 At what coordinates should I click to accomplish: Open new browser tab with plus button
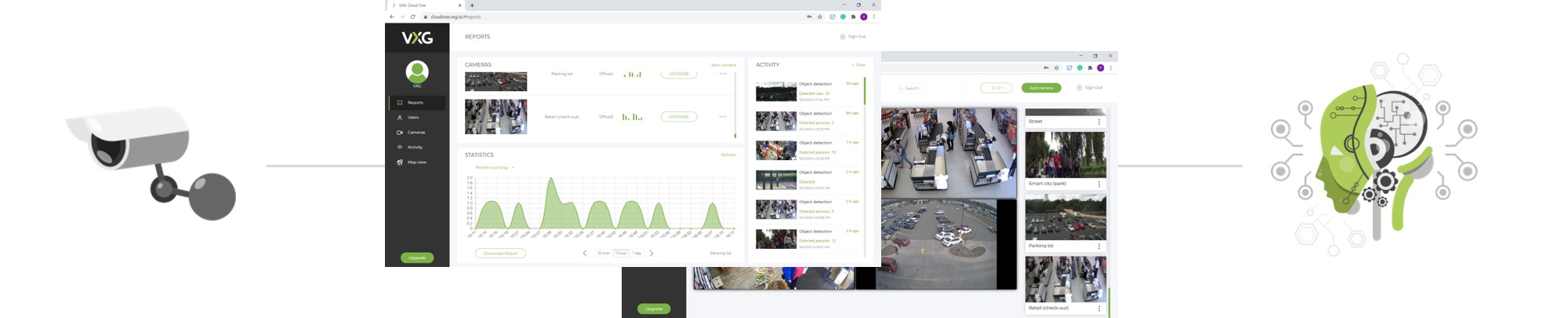[472, 5]
